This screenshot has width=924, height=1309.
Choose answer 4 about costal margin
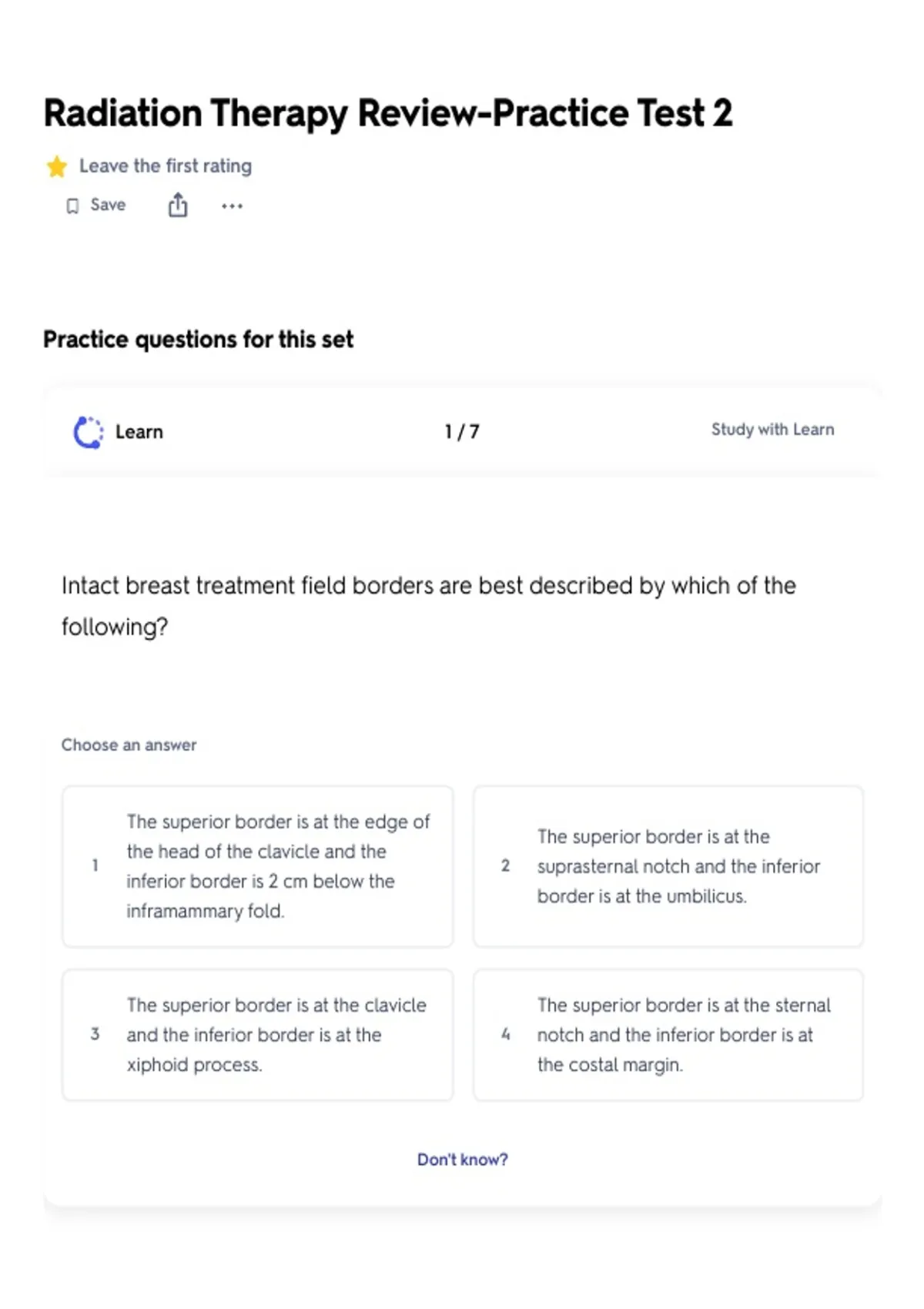[x=668, y=1035]
